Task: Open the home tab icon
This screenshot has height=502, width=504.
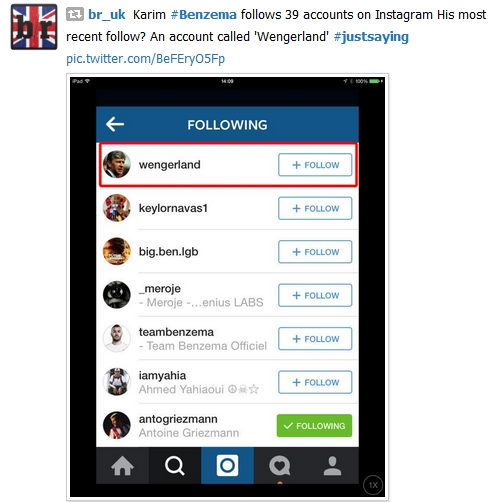Action: (122, 465)
